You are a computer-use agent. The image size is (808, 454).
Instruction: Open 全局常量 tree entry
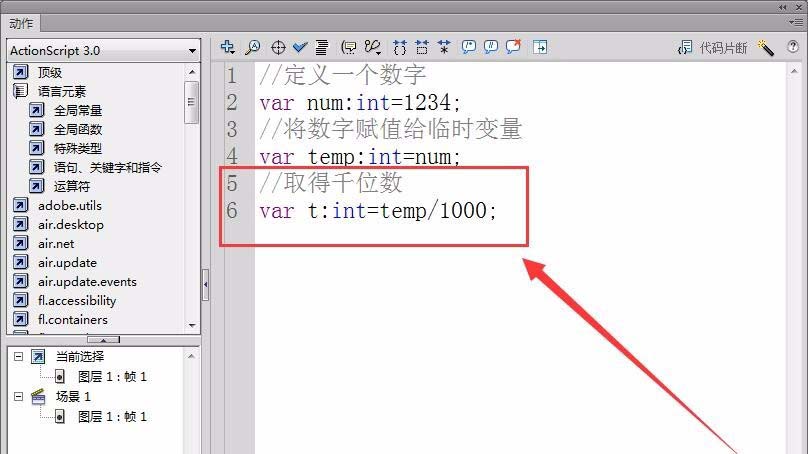78,110
